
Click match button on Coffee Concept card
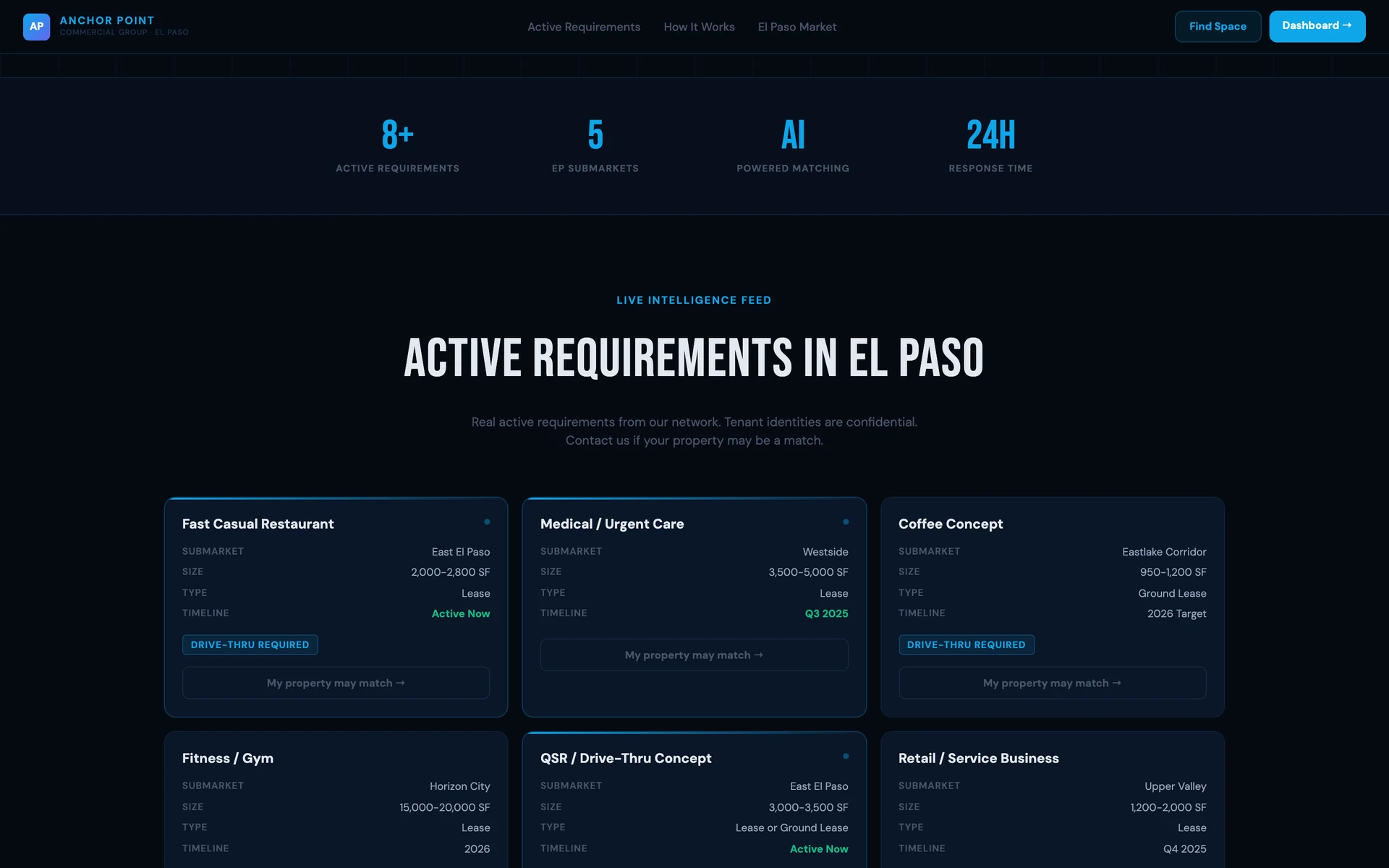pyautogui.click(x=1052, y=683)
